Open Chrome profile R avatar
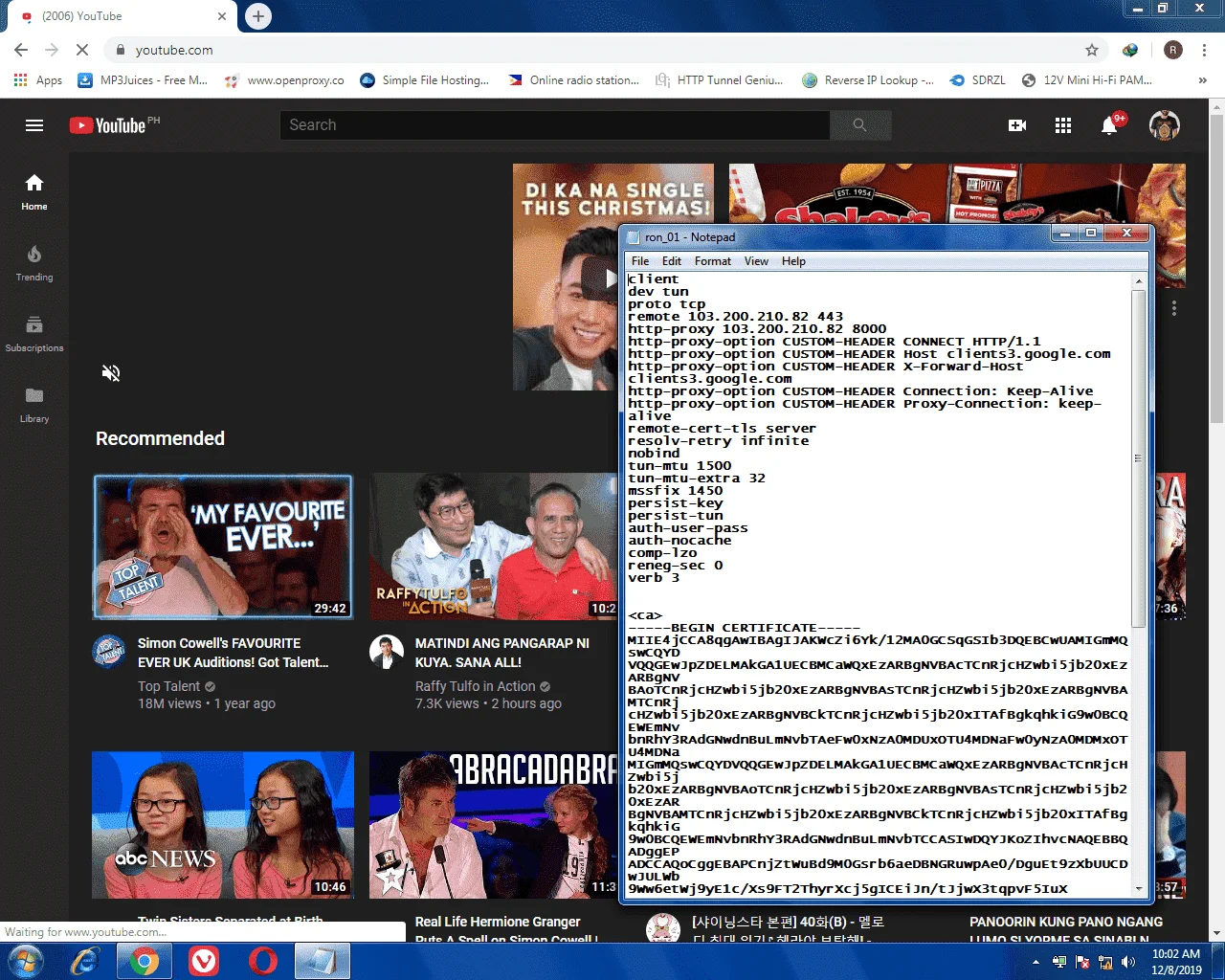The image size is (1225, 980). click(x=1173, y=50)
